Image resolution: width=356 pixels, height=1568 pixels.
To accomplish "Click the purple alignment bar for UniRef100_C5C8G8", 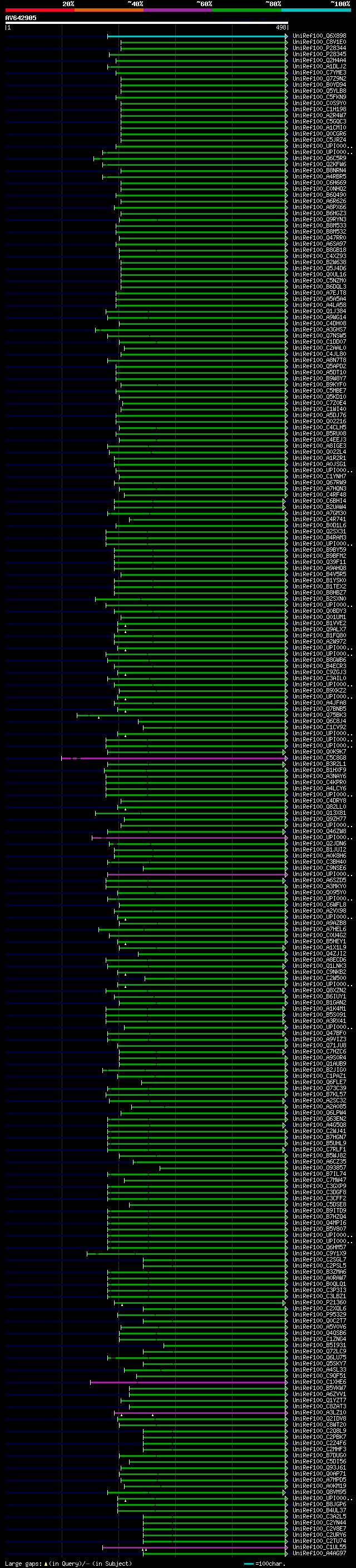I will [174, 758].
